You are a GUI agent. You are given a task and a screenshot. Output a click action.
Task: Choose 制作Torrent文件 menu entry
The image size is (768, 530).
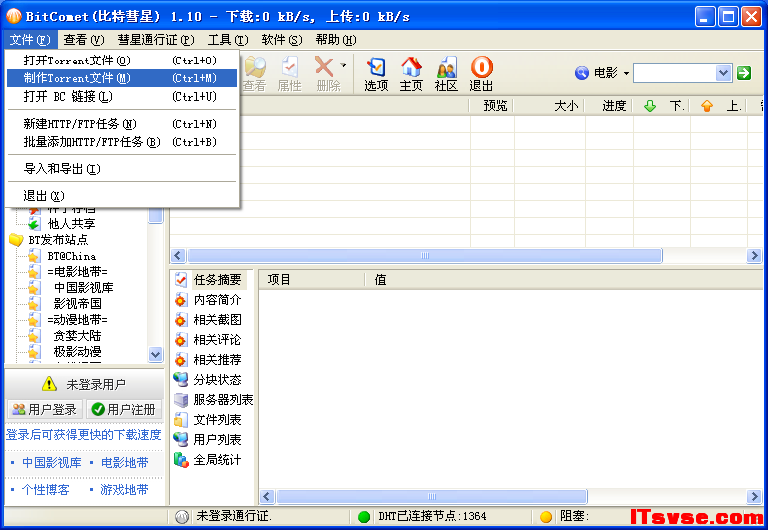click(122, 78)
